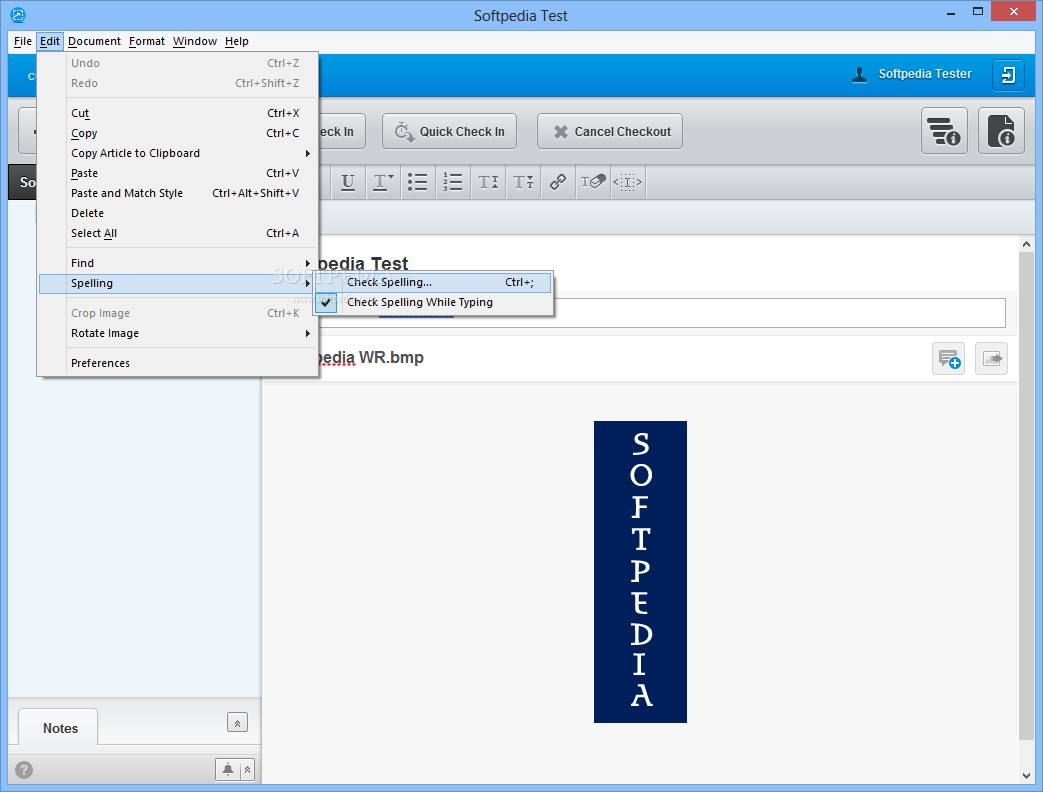Open the Window menu

tap(195, 41)
